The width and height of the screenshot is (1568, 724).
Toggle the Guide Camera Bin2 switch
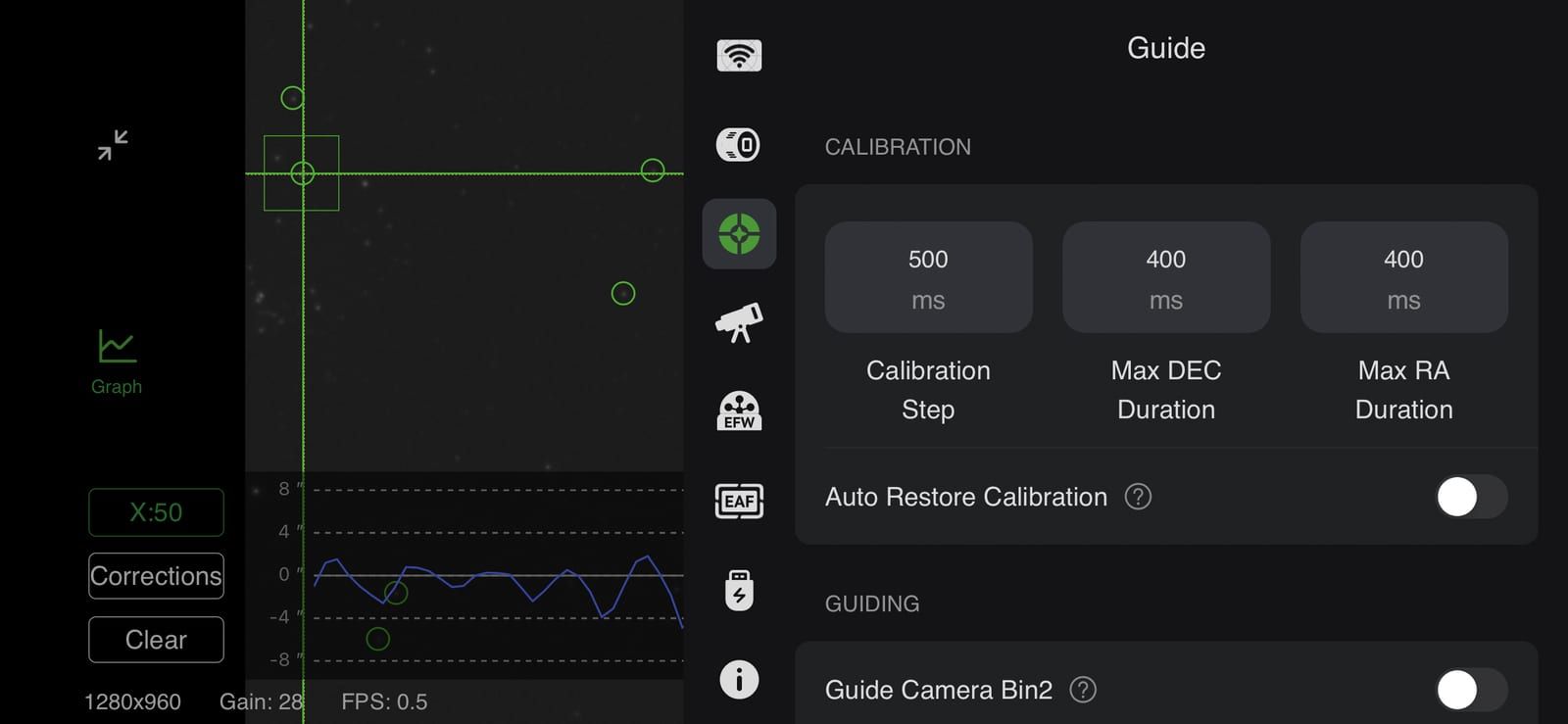[1472, 690]
